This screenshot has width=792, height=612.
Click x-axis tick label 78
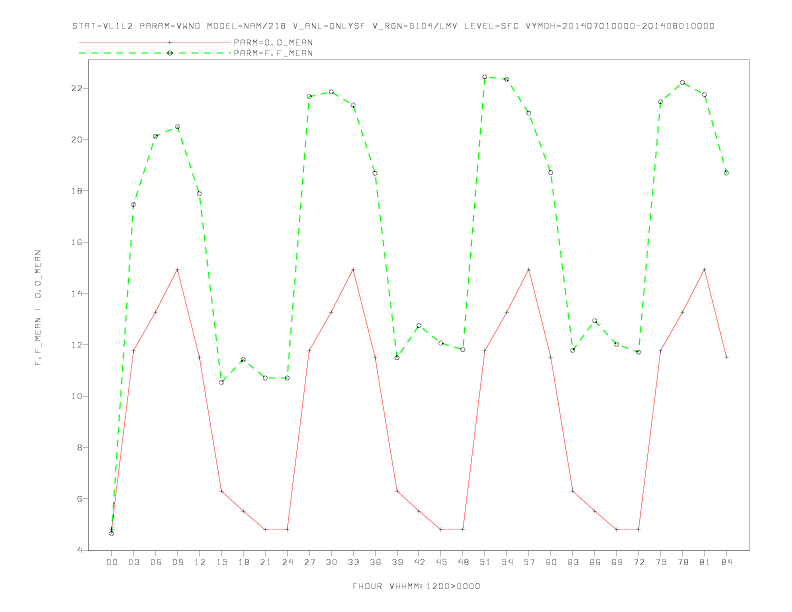tap(683, 562)
